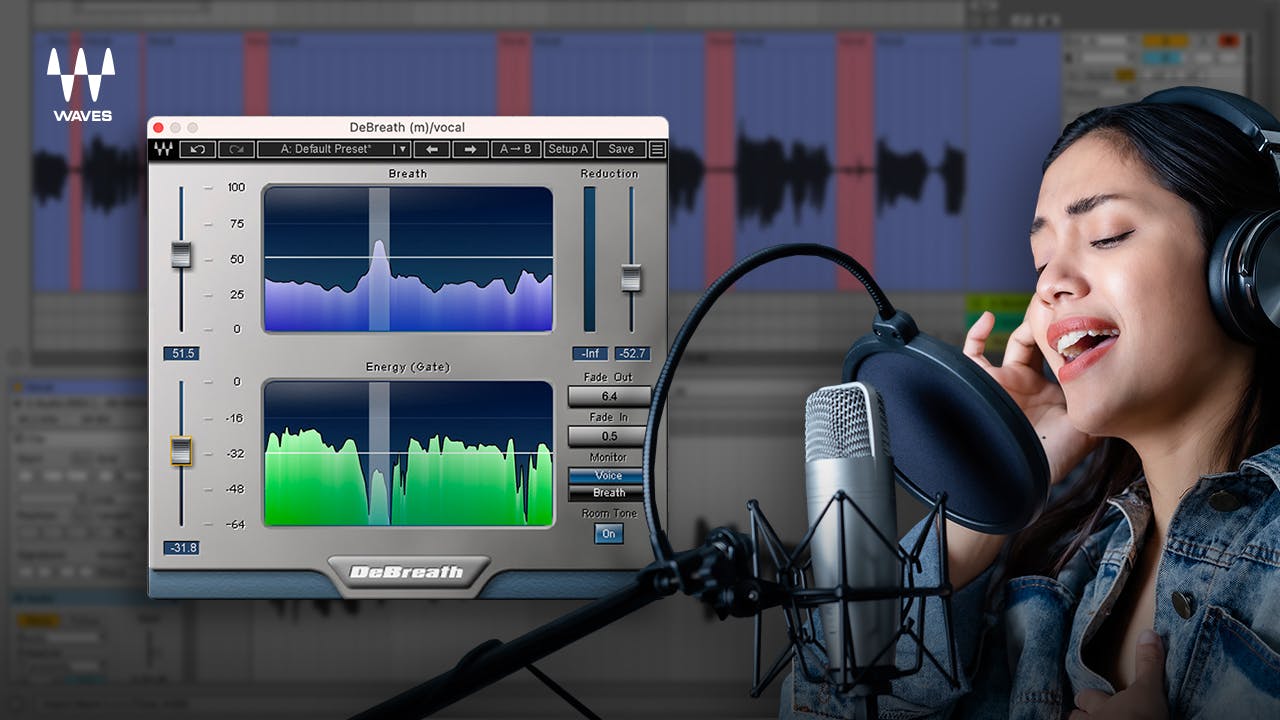This screenshot has width=1280, height=720.
Task: Save the current DeBreath preset
Action: 621,149
